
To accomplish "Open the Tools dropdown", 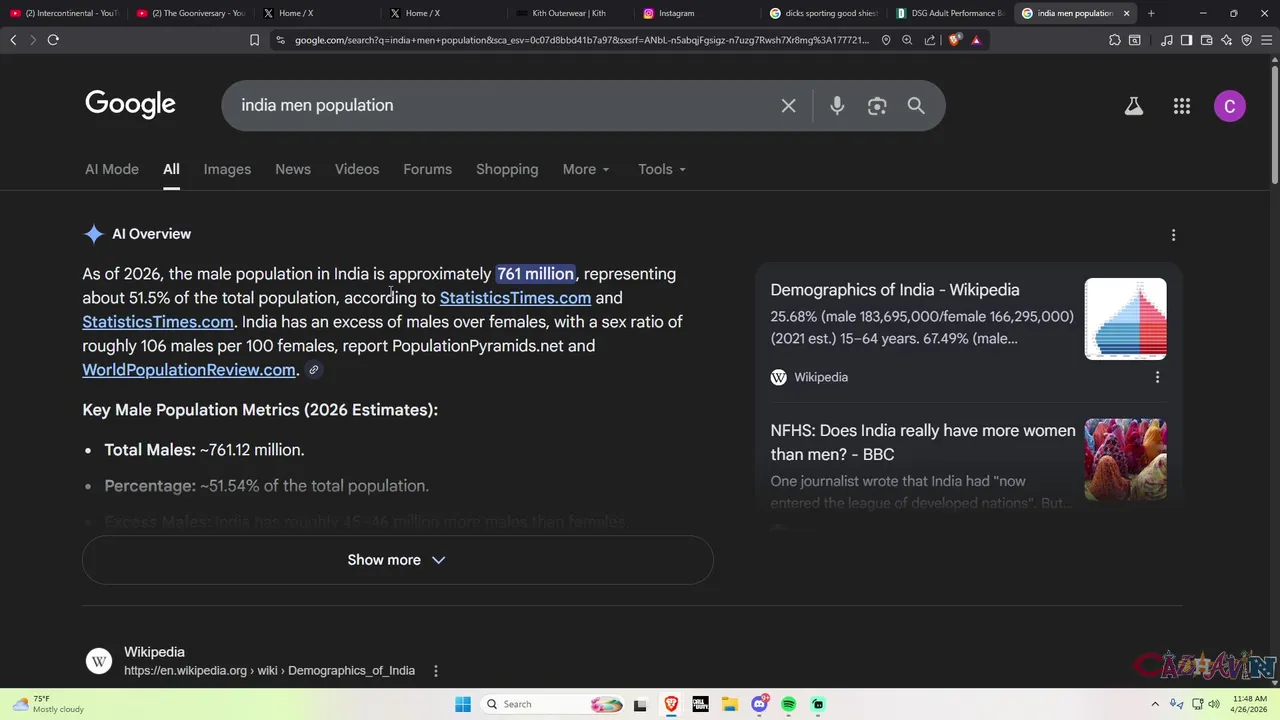I will 662,169.
